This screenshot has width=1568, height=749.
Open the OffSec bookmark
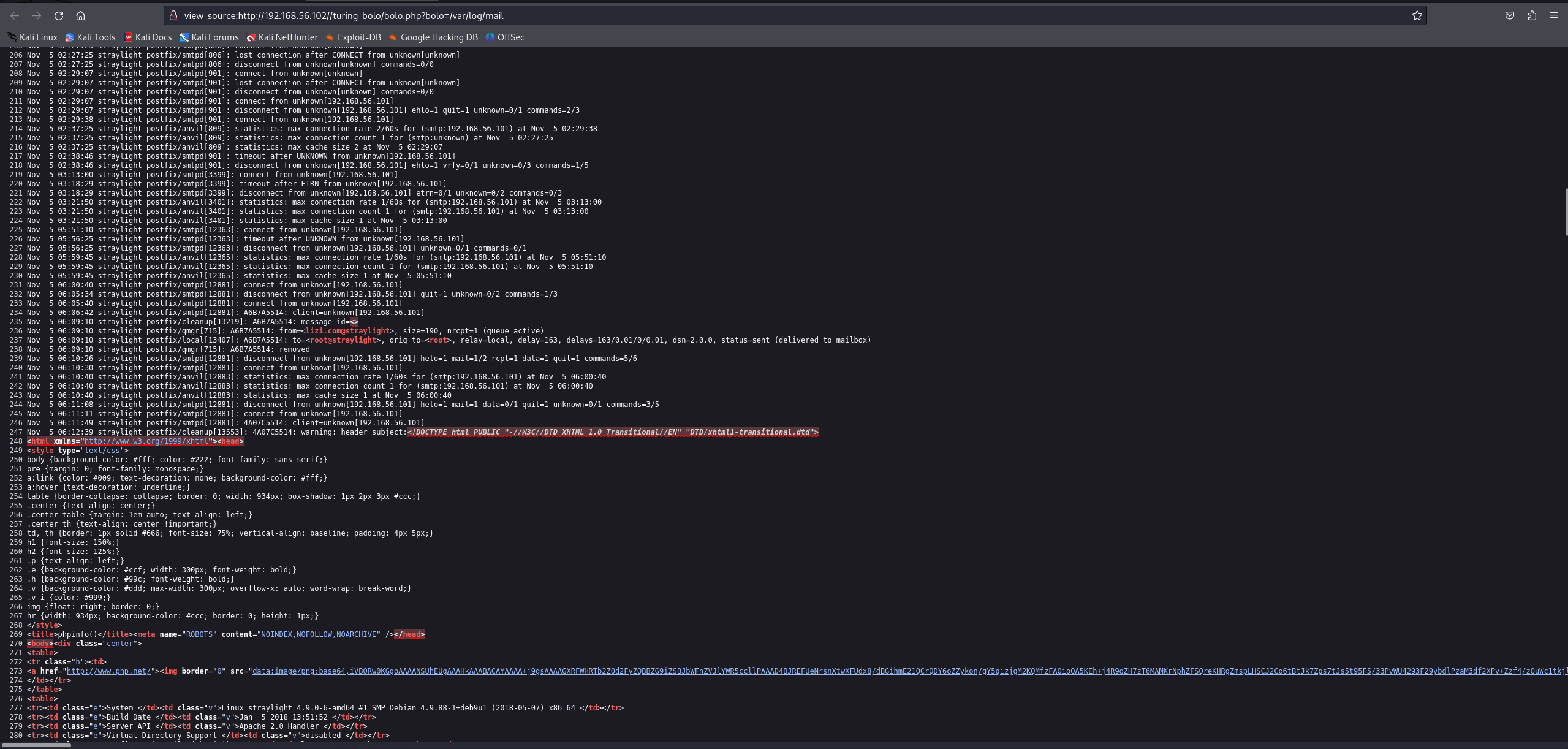coord(505,37)
